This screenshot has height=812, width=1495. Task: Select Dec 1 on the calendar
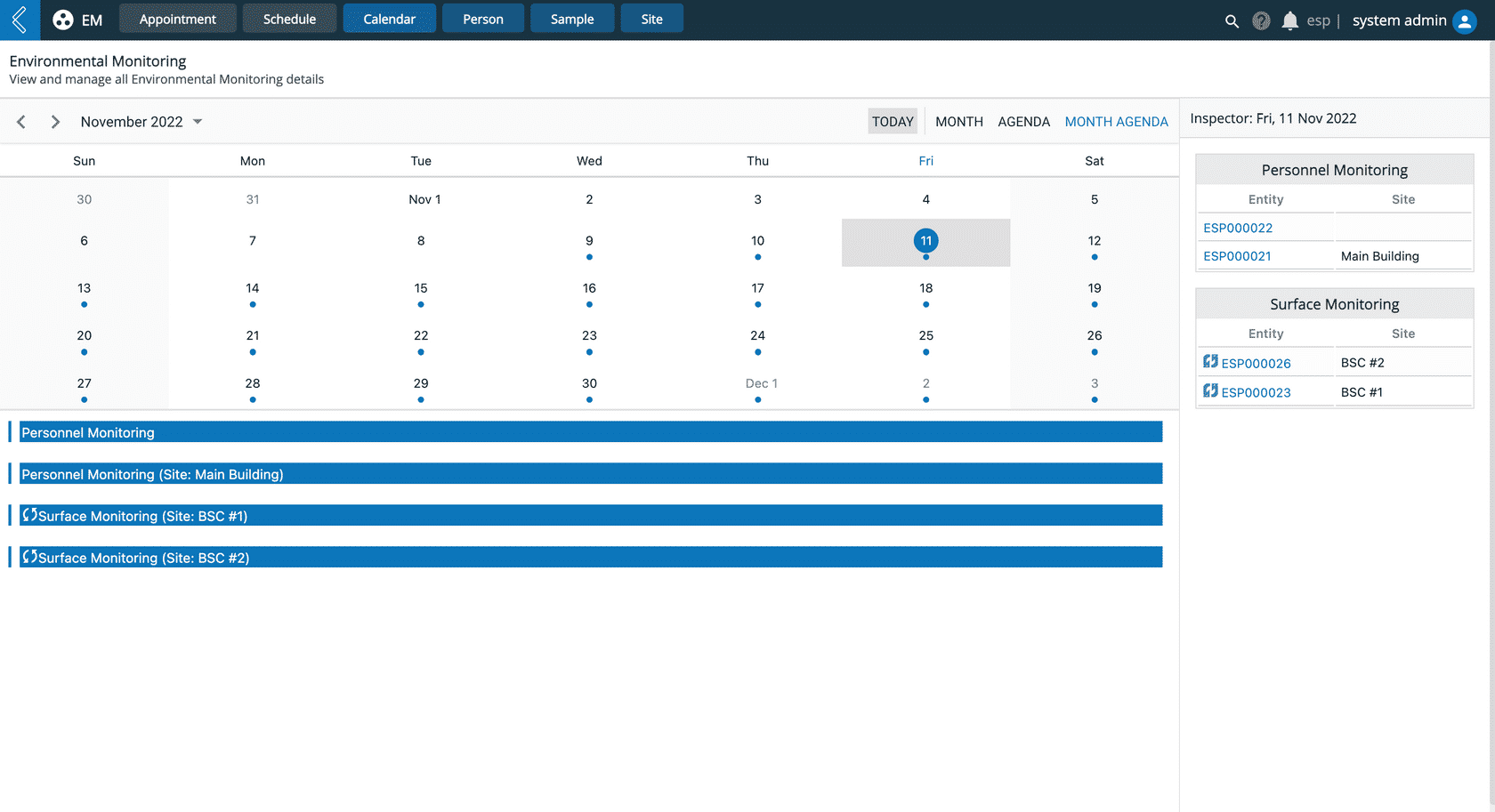(761, 383)
